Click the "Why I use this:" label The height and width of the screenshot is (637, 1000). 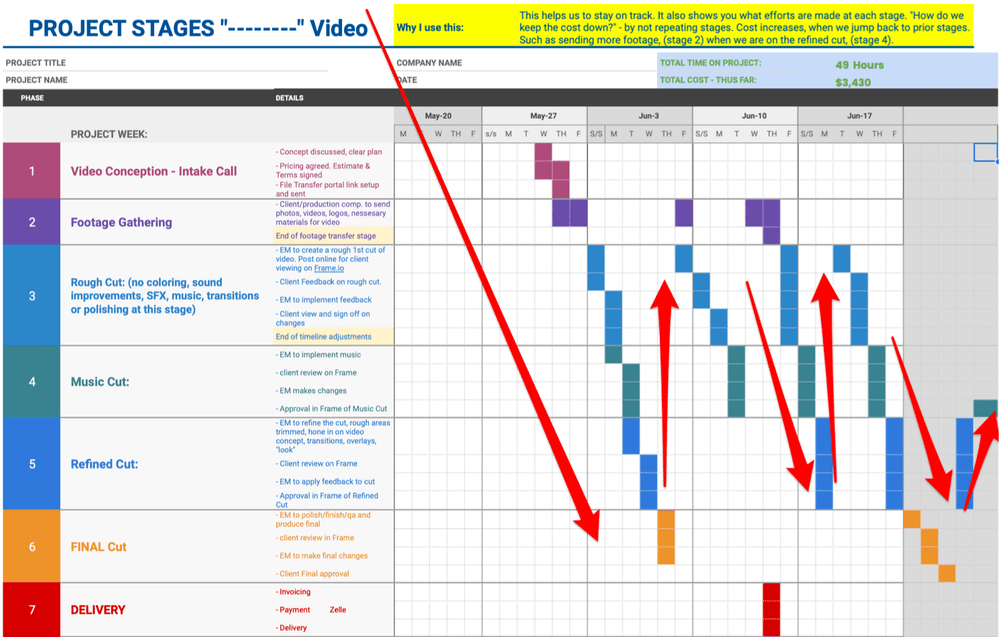tap(429, 27)
